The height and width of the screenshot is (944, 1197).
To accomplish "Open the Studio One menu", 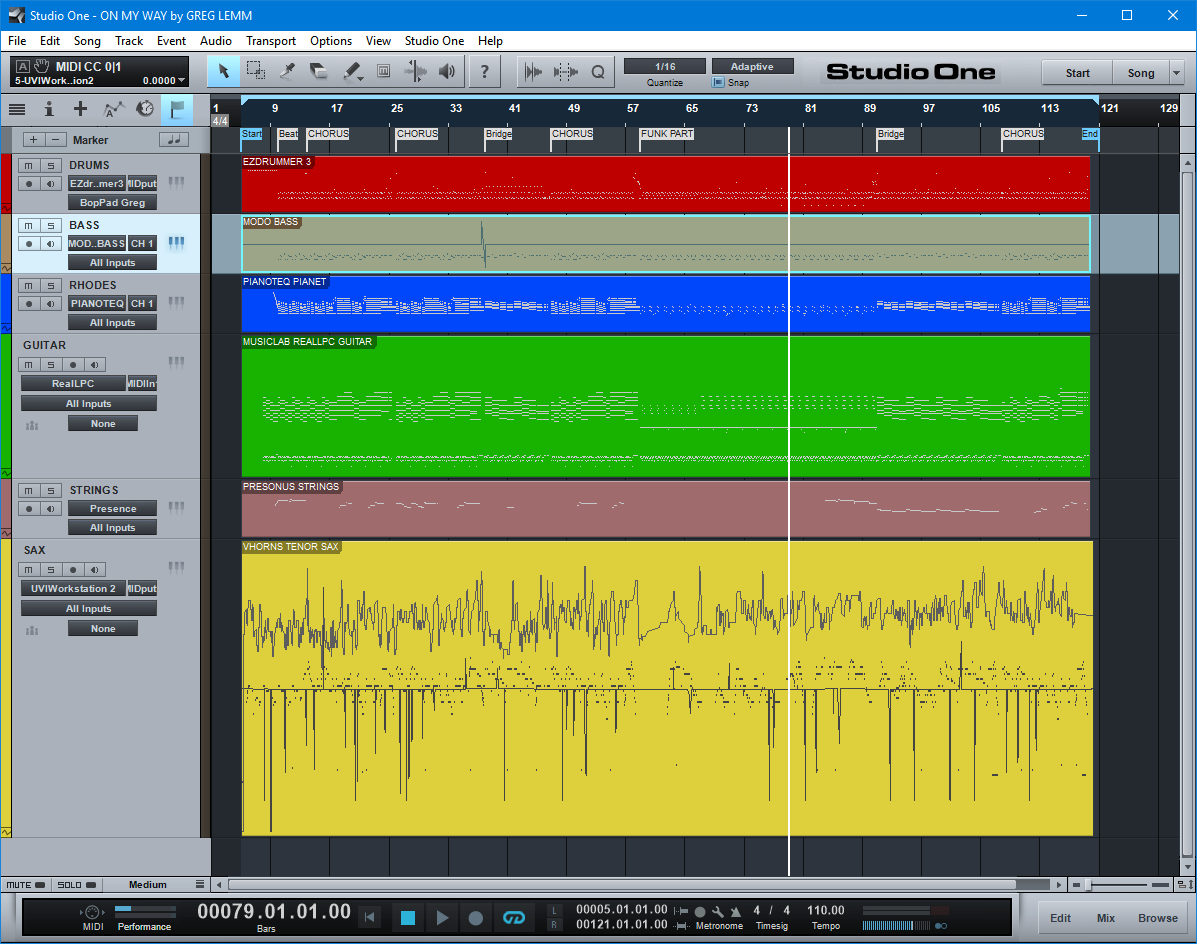I will click(x=434, y=40).
